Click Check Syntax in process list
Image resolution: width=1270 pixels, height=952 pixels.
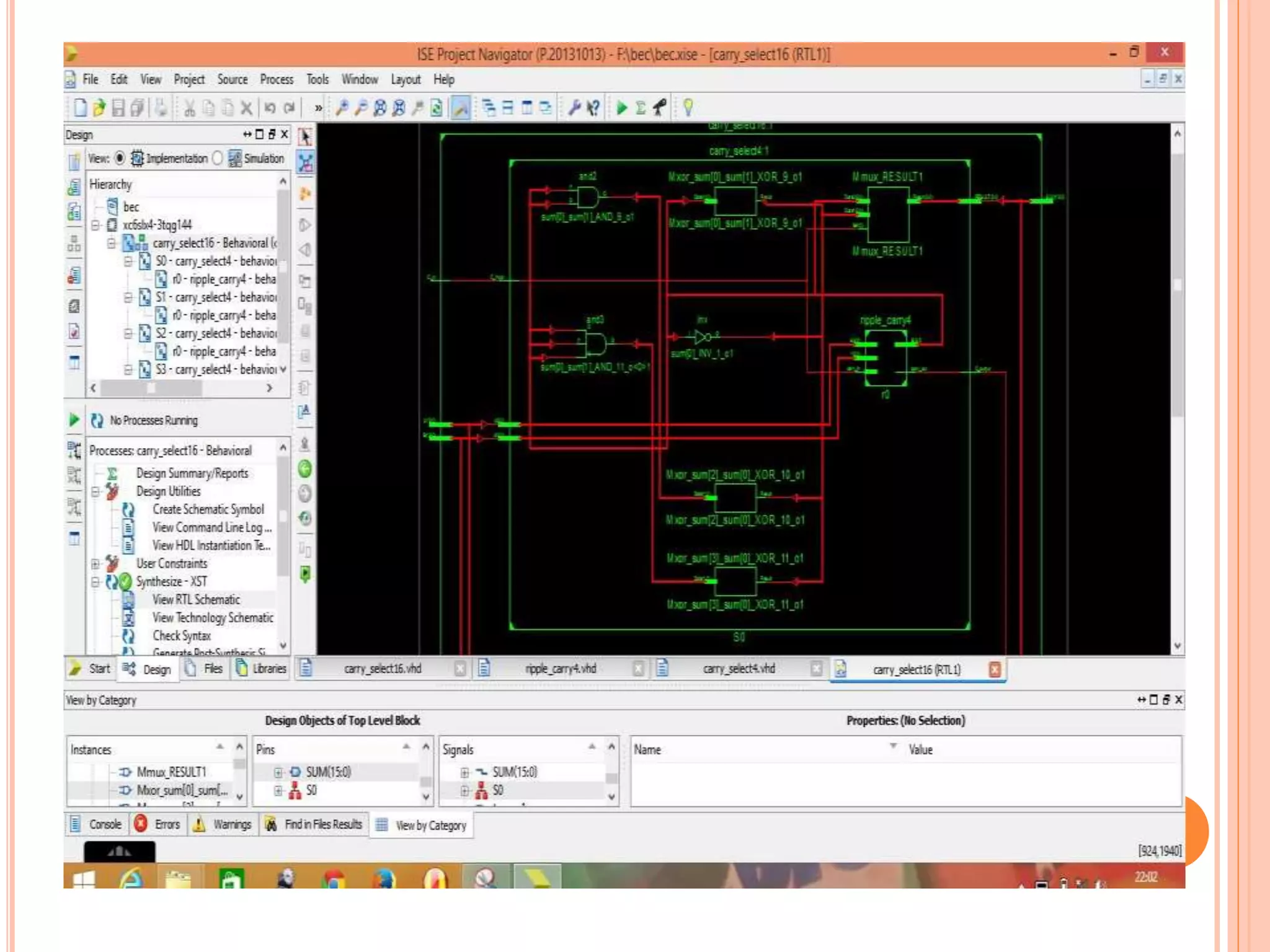click(182, 636)
